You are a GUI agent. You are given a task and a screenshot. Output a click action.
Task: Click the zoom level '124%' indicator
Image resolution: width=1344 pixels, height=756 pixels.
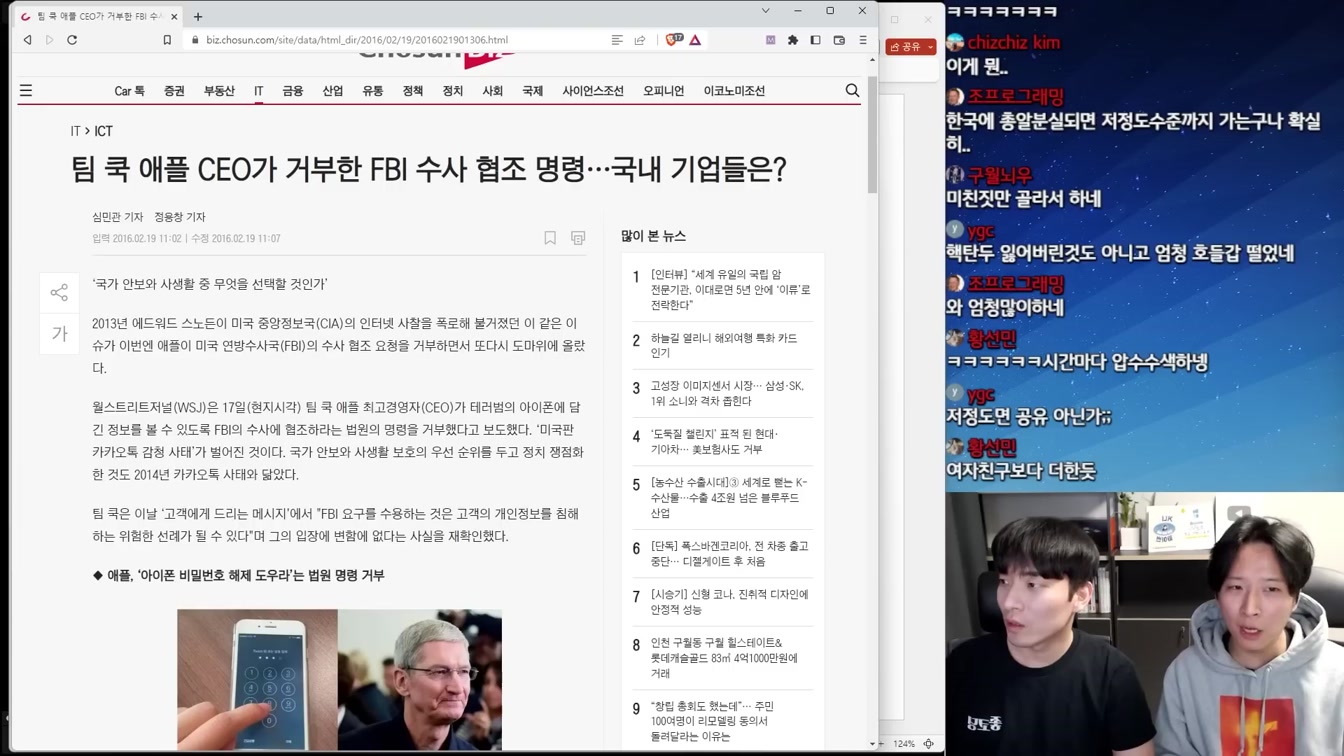903,744
